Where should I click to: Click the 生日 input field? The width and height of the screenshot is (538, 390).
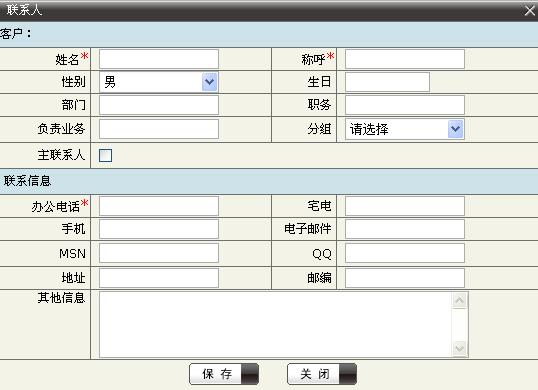387,82
